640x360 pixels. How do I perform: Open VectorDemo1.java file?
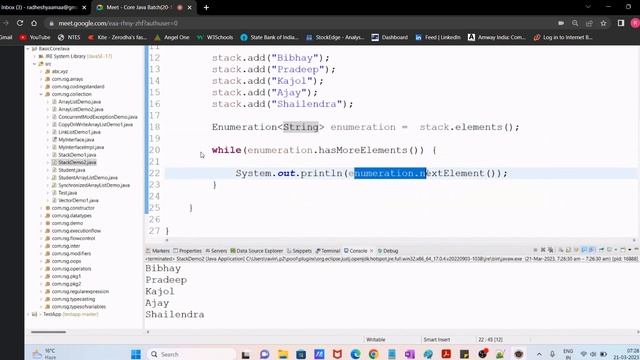78,200
